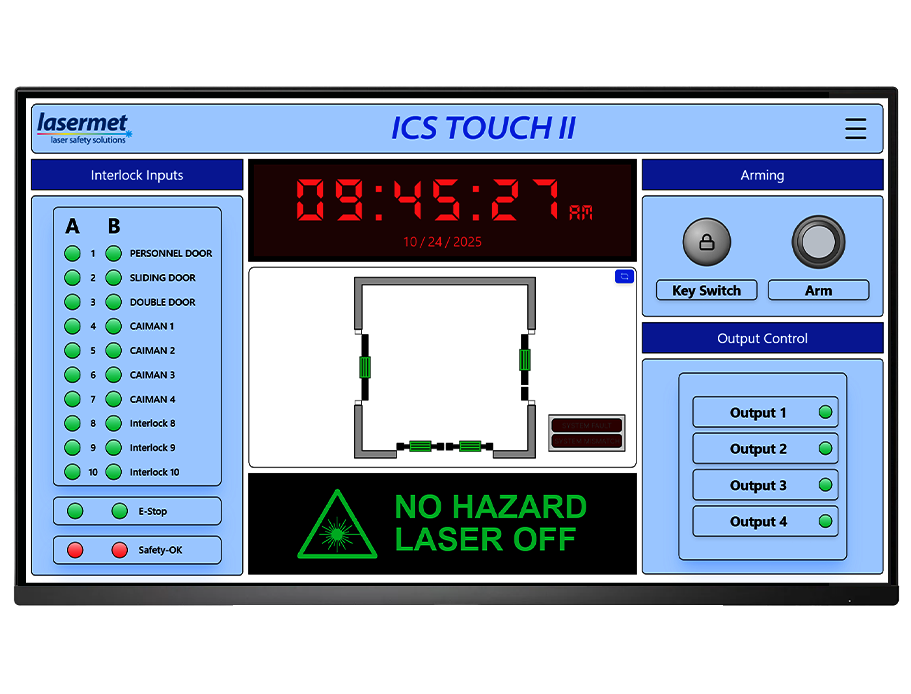Click the SYSTEM MISMATCH indicator display

(x=586, y=441)
